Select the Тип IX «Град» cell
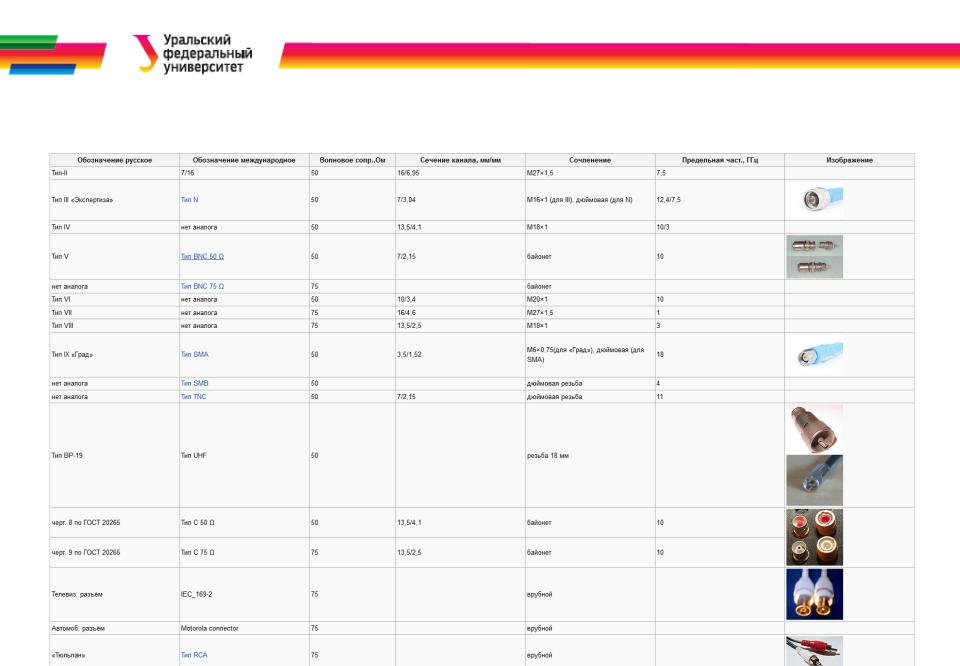The image size is (960, 666). tap(114, 355)
